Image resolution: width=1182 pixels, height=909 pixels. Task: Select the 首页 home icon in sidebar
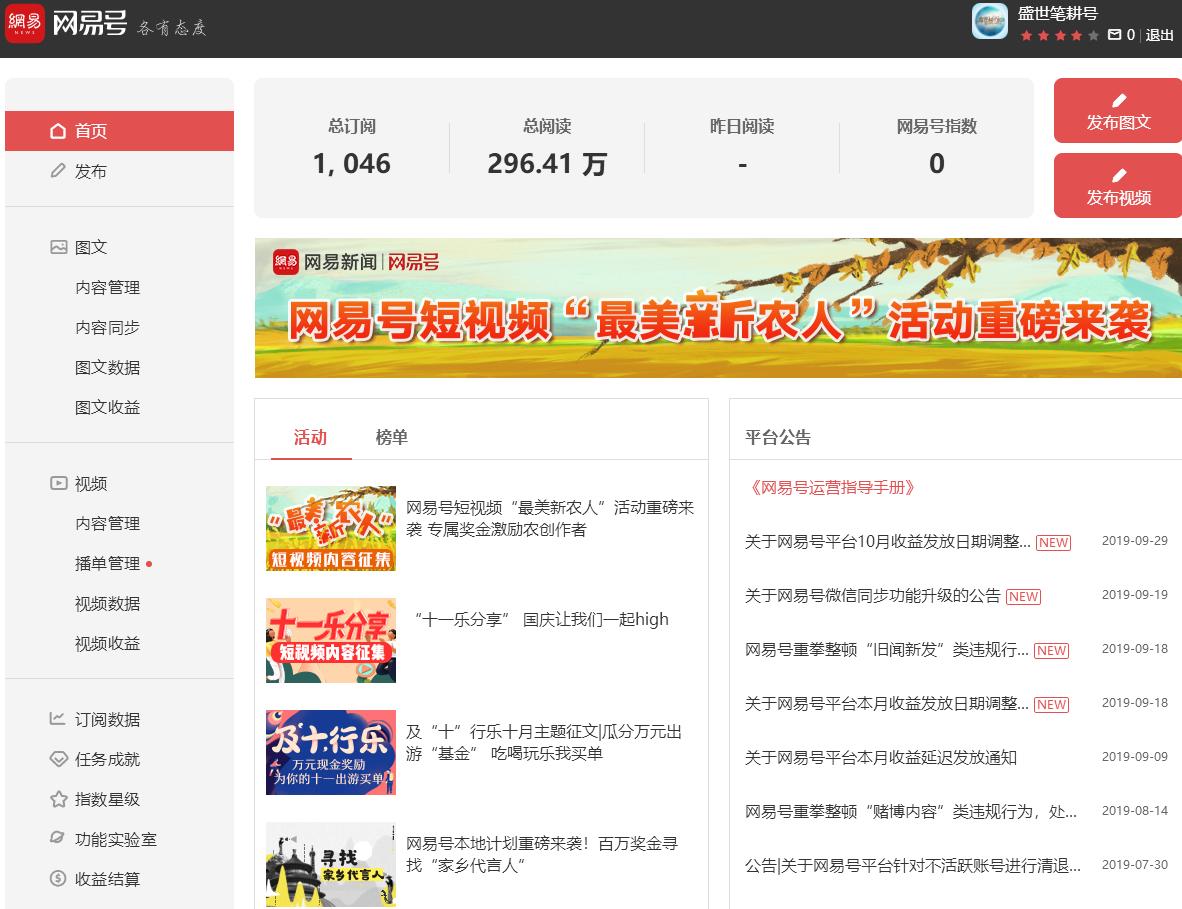[x=58, y=130]
